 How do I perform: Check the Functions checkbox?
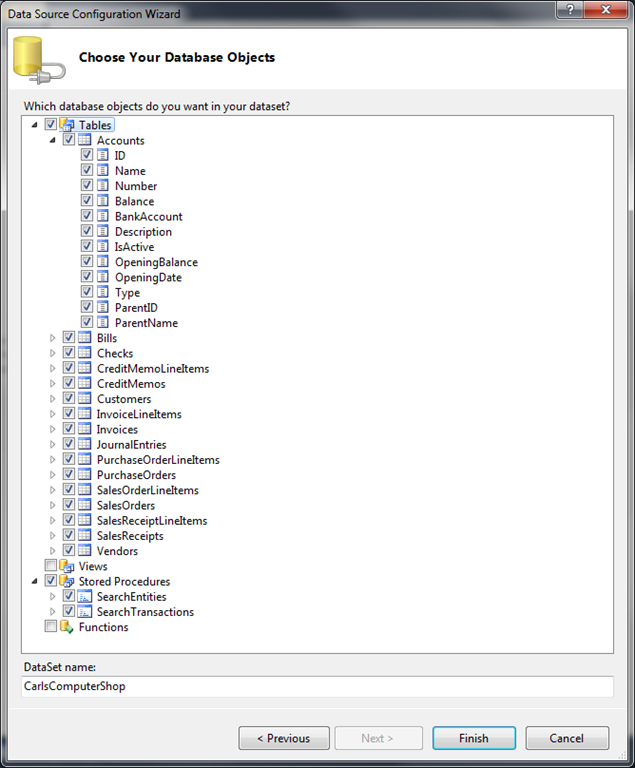click(x=51, y=628)
